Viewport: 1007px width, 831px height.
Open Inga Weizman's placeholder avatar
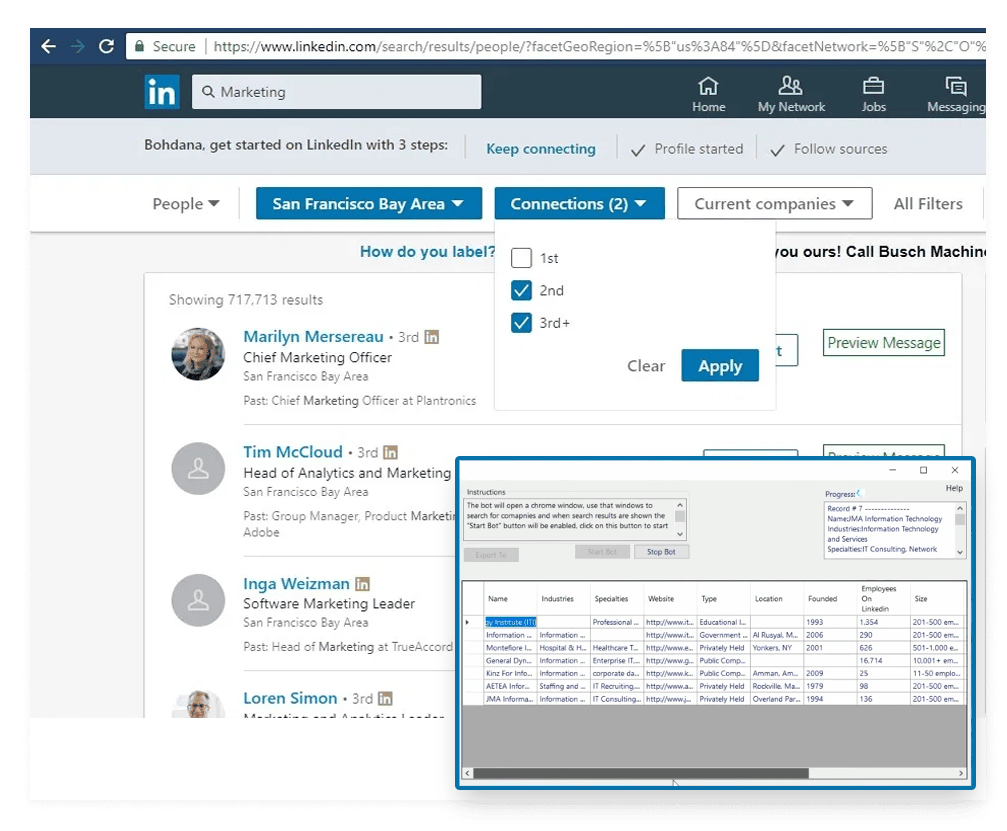(198, 600)
